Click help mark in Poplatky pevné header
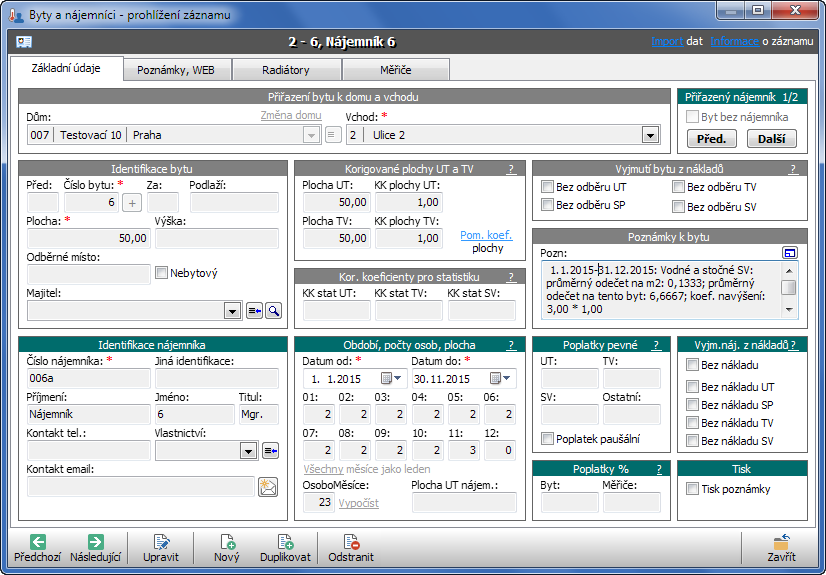Screen dimensions: 826x575 [x=656, y=345]
